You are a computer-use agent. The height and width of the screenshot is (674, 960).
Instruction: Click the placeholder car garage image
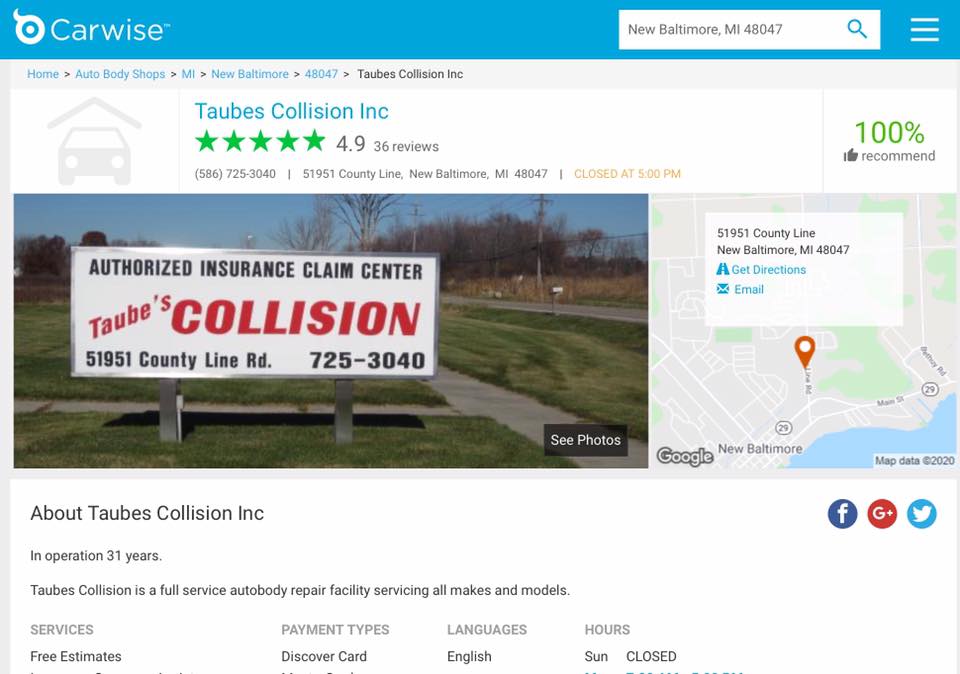coord(94,141)
